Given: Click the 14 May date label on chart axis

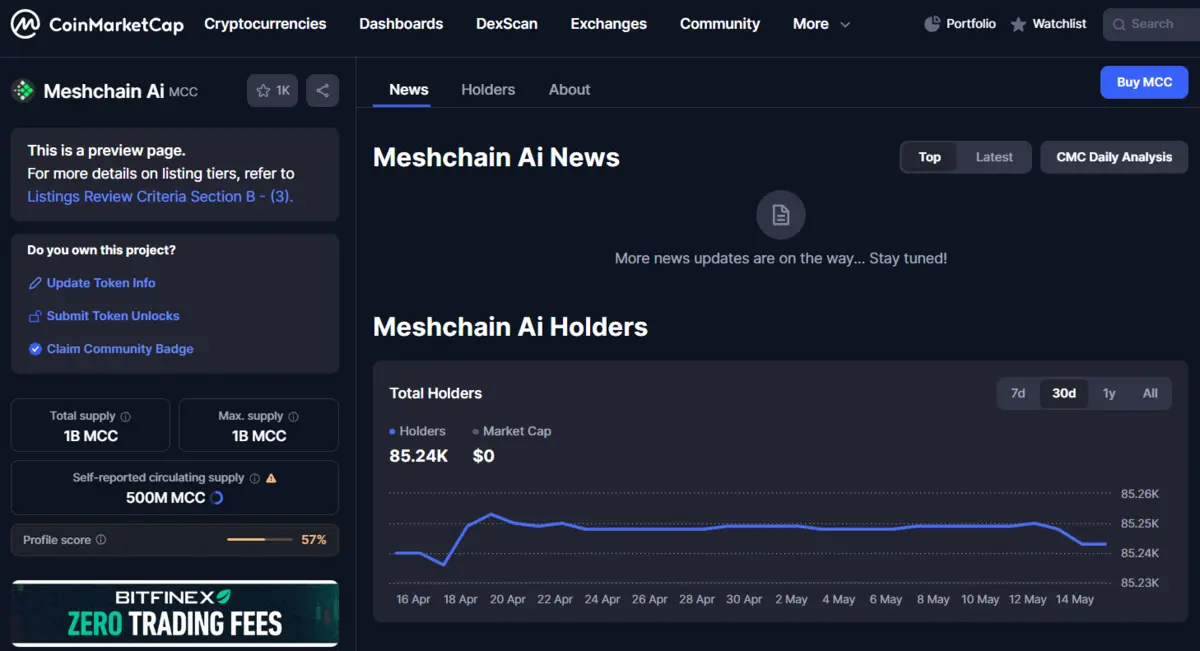Looking at the screenshot, I should pyautogui.click(x=1075, y=600).
